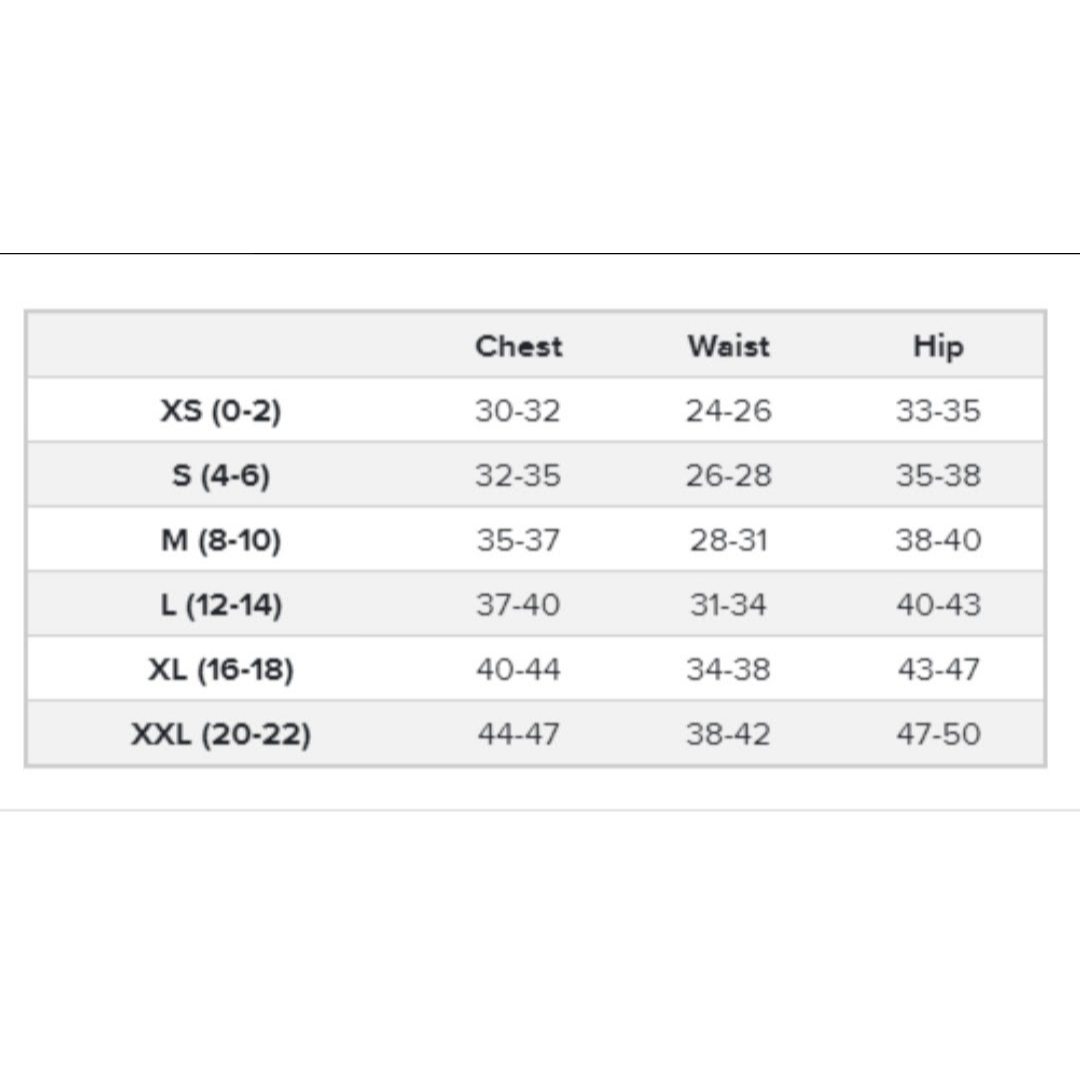Click the 30-32 chest measurement cell

coord(518,411)
